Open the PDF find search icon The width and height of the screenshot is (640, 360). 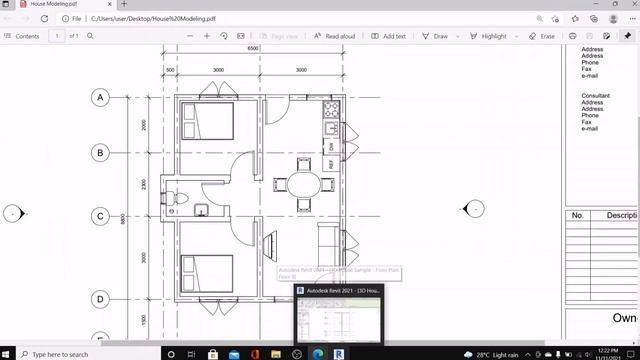click(90, 36)
